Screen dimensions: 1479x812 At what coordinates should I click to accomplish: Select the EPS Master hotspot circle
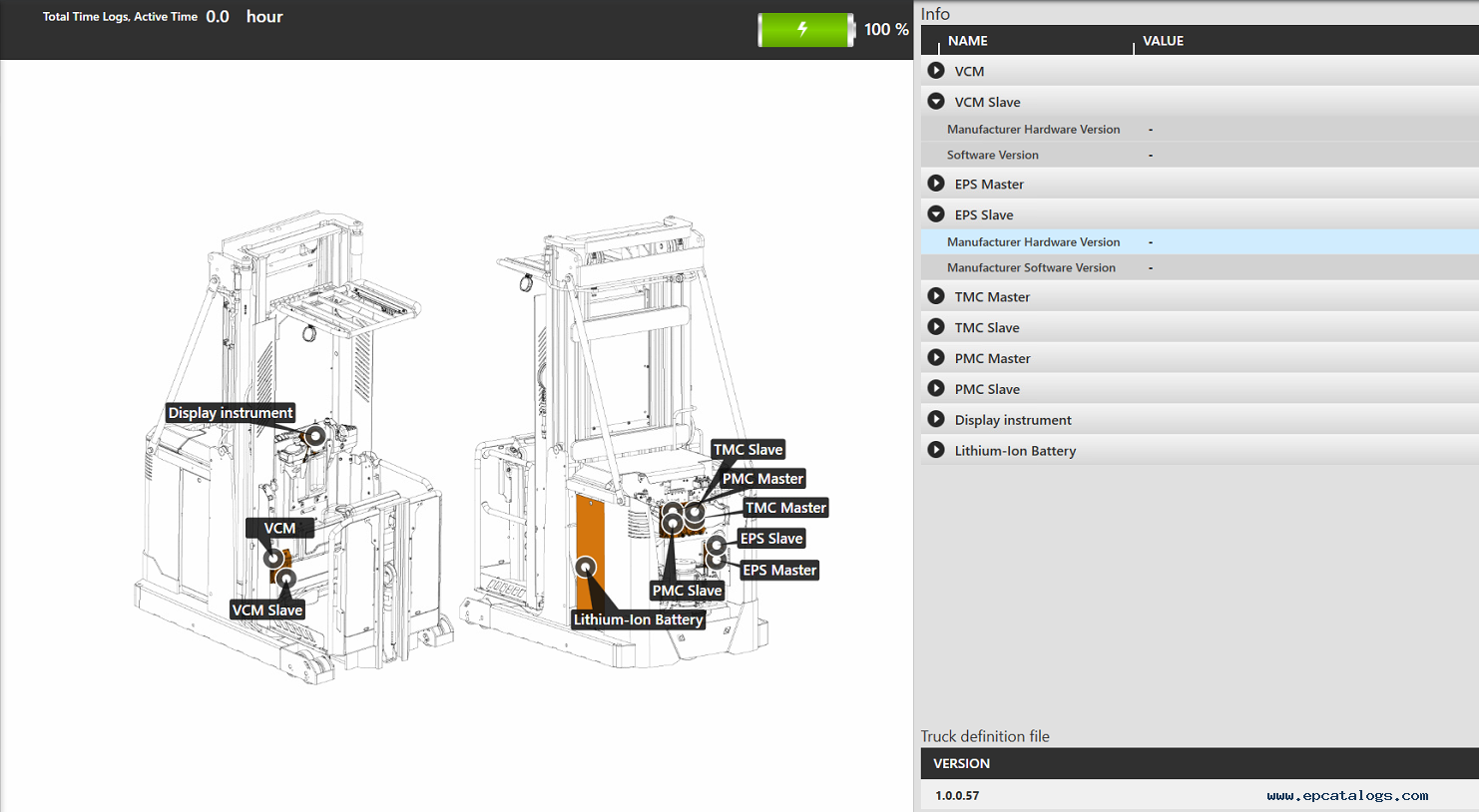[x=716, y=561]
